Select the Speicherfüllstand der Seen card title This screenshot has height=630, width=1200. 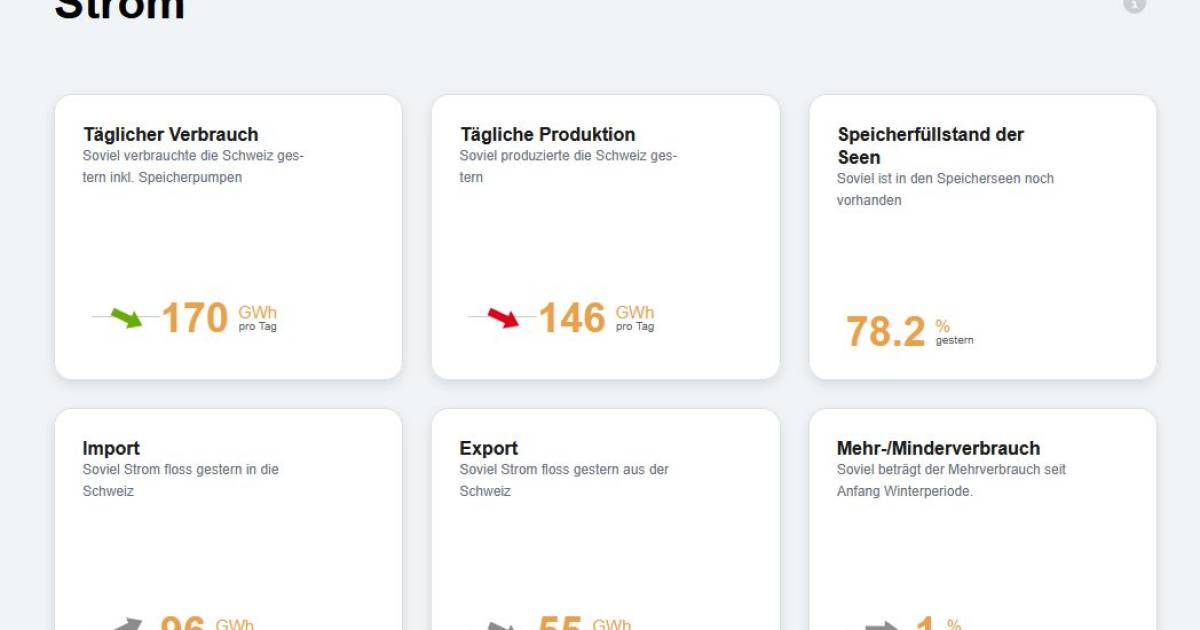pyautogui.click(x=930, y=145)
